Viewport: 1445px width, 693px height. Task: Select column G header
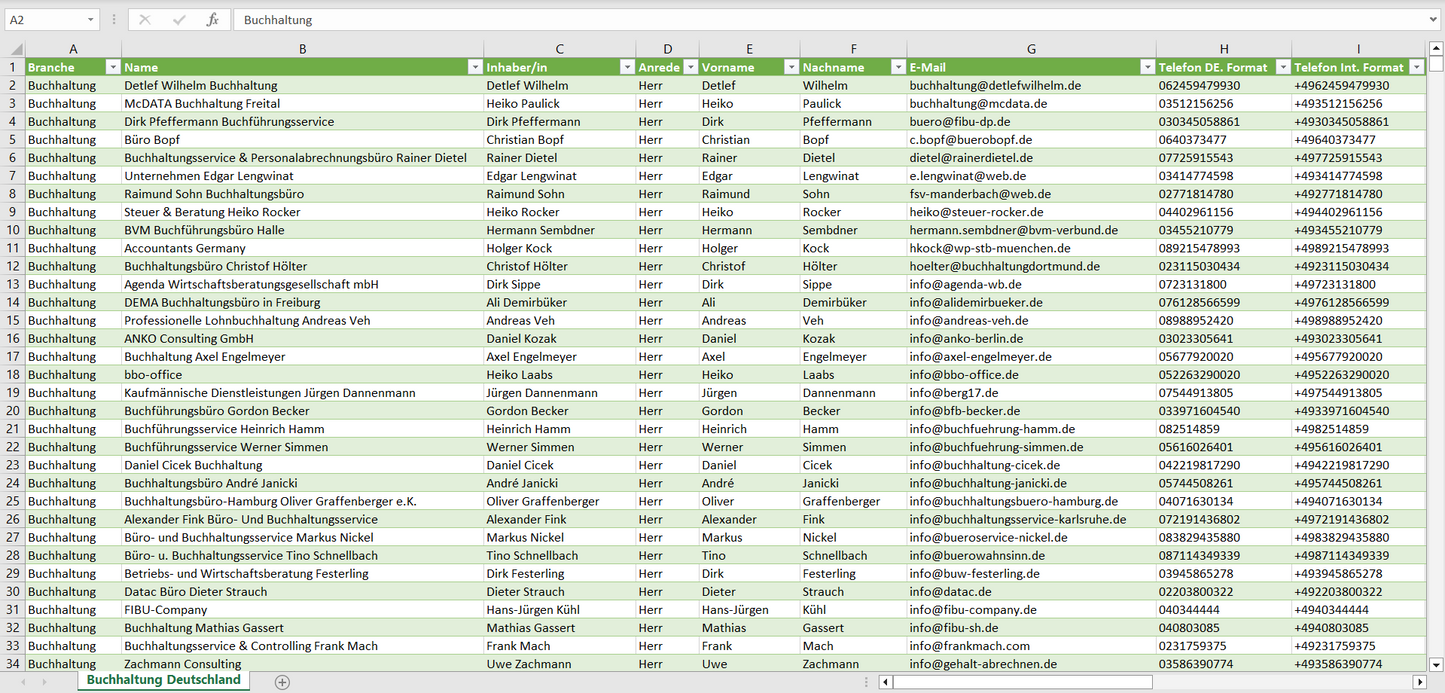tap(1031, 49)
